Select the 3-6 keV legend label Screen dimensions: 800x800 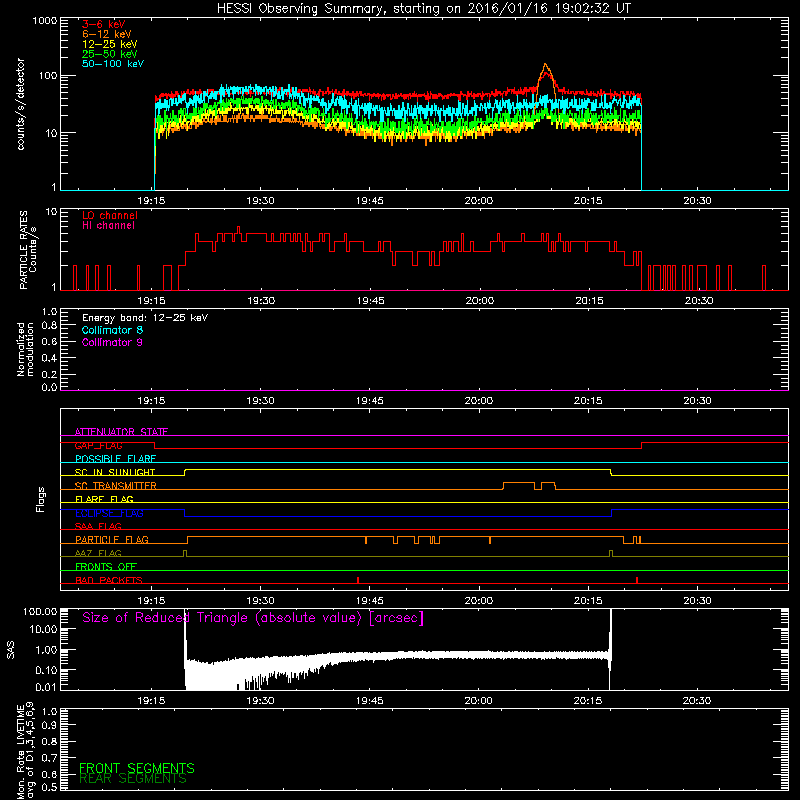(104, 24)
